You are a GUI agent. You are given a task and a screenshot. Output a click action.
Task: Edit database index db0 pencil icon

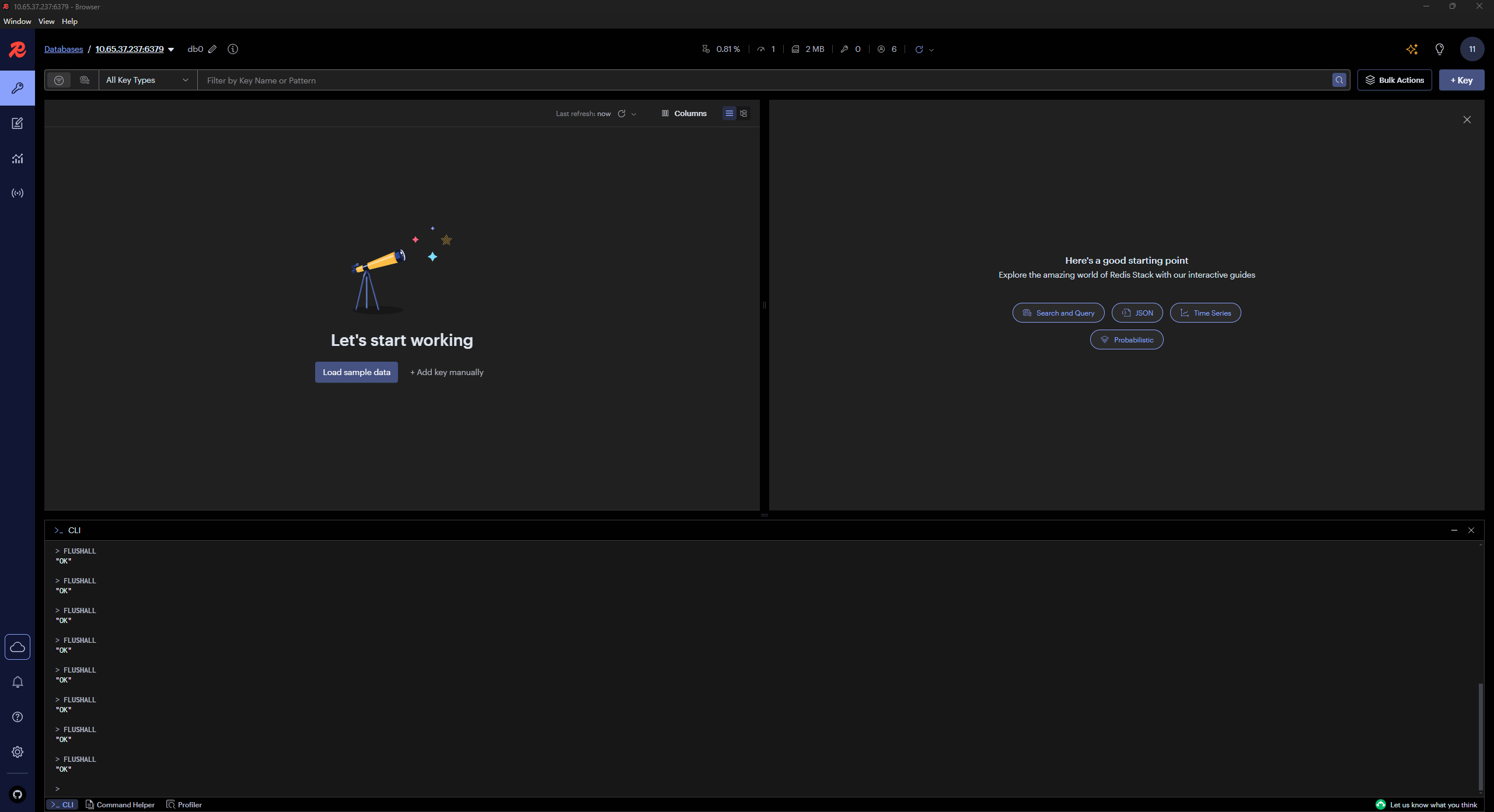pyautogui.click(x=212, y=50)
